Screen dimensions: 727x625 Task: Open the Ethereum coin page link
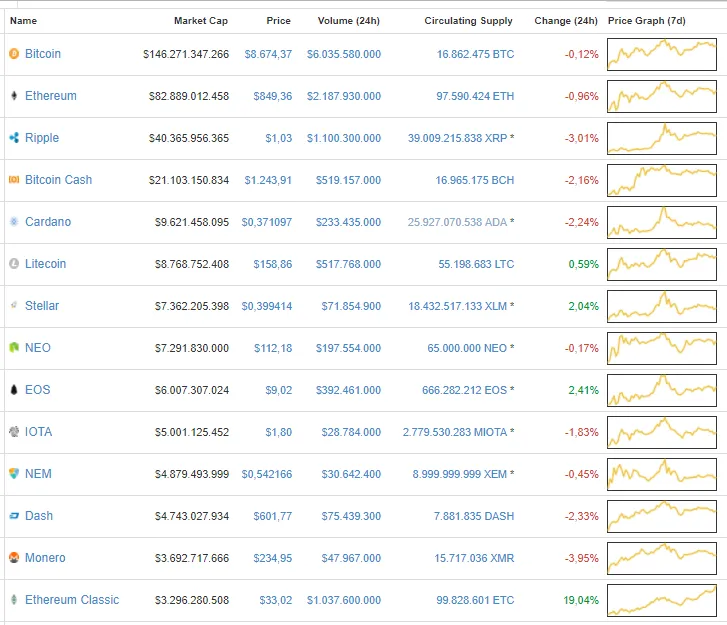pyautogui.click(x=51, y=96)
